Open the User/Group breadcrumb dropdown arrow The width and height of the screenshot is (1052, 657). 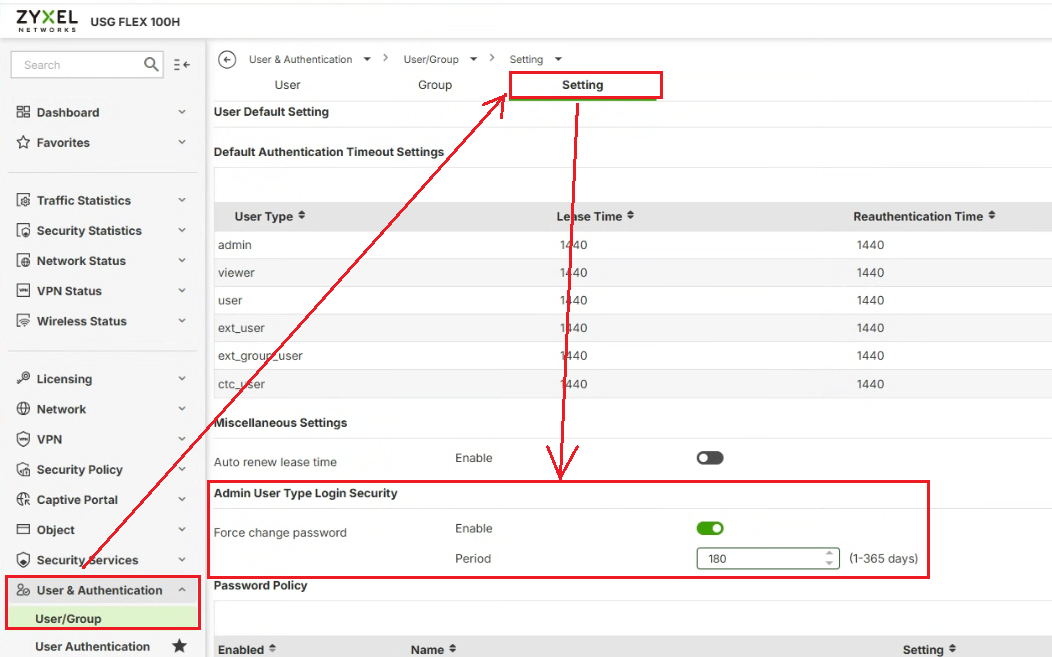[x=473, y=60]
